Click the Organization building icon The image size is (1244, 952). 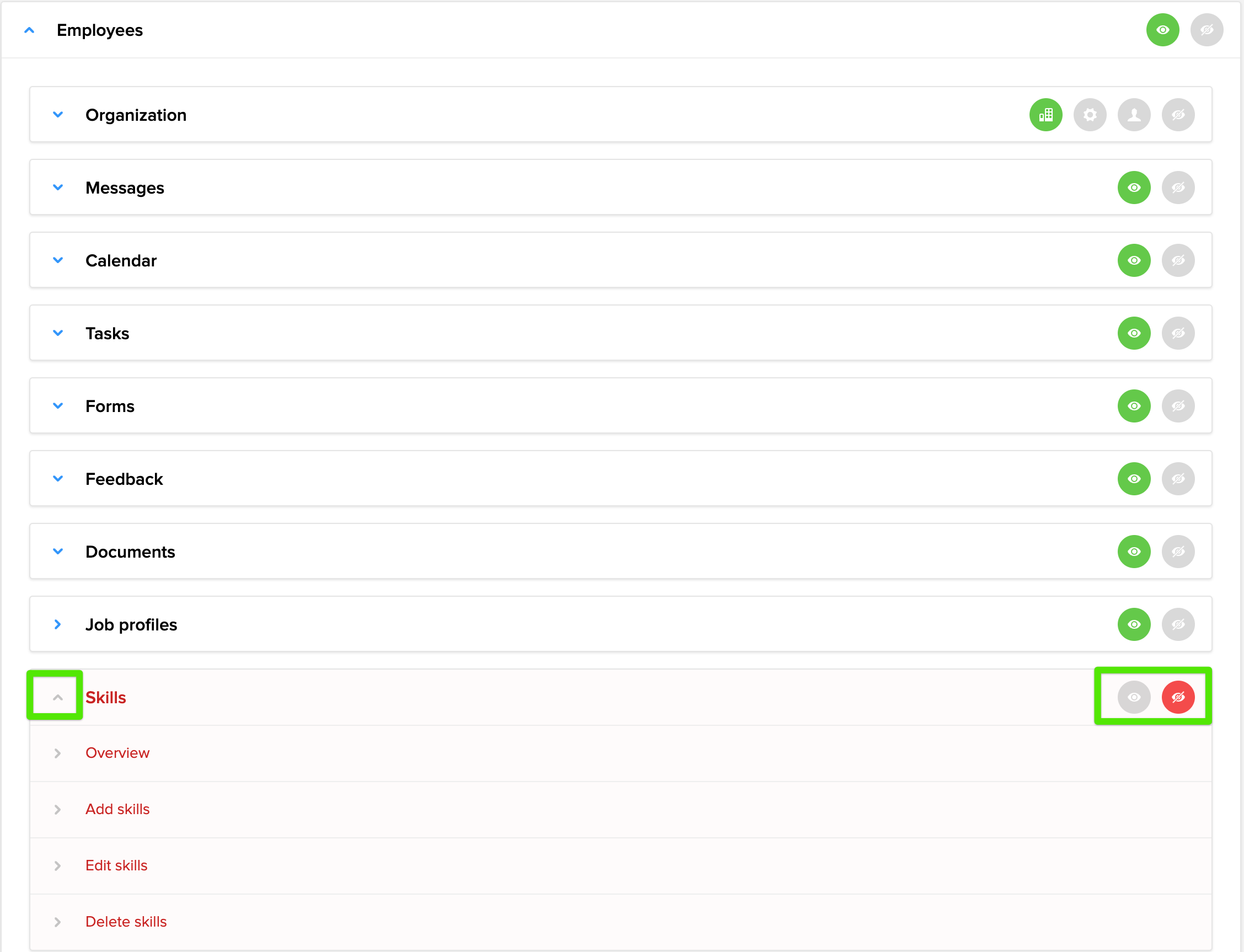[1045, 115]
